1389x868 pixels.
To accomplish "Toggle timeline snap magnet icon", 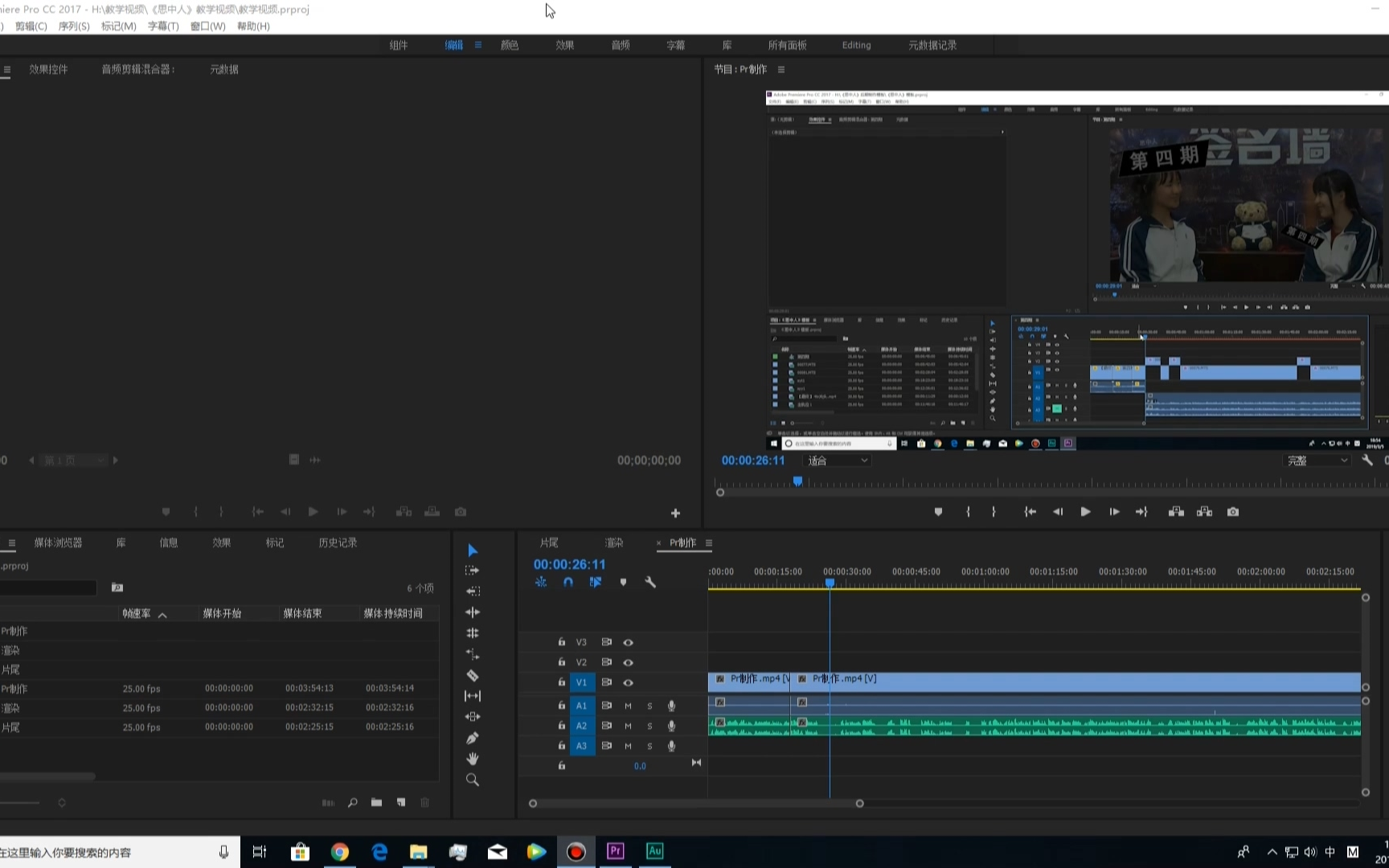I will point(568,582).
